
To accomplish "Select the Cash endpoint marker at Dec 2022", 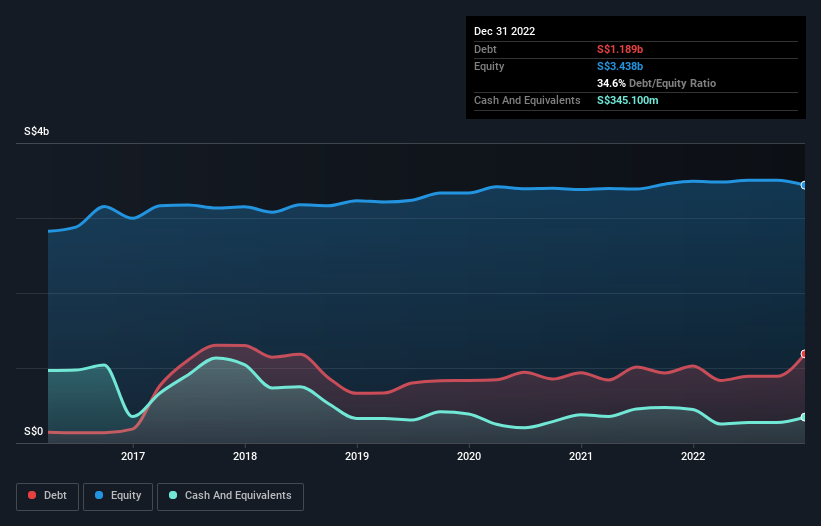I will [804, 417].
